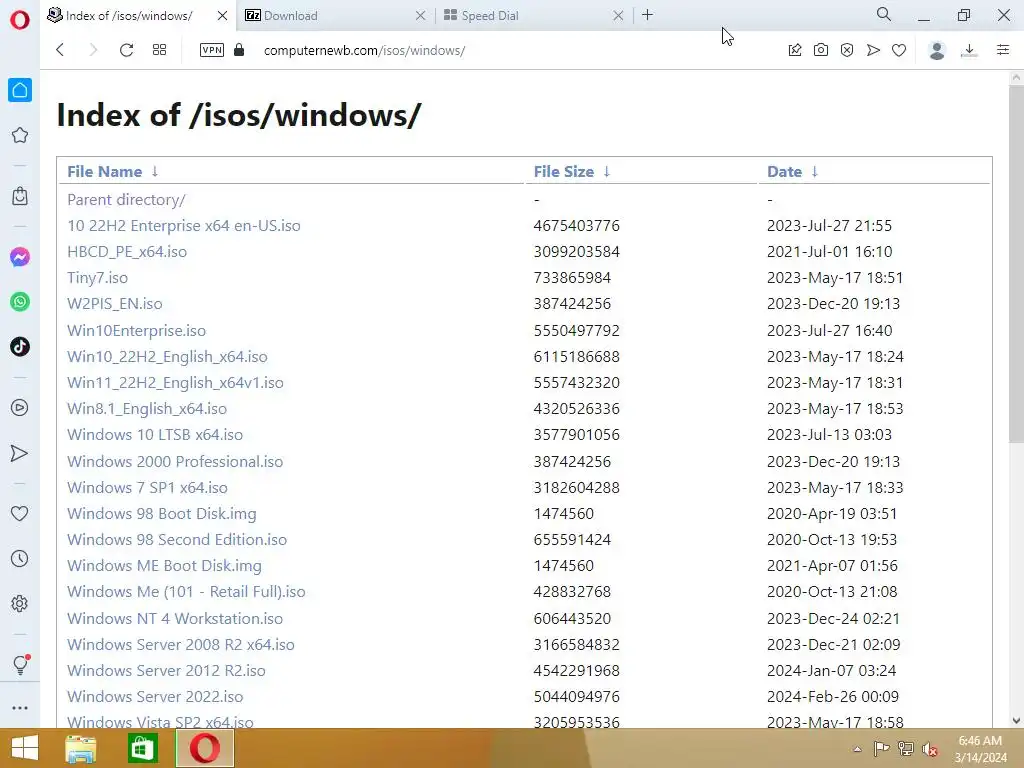
Task: Switch to the Download tab
Action: (335, 16)
